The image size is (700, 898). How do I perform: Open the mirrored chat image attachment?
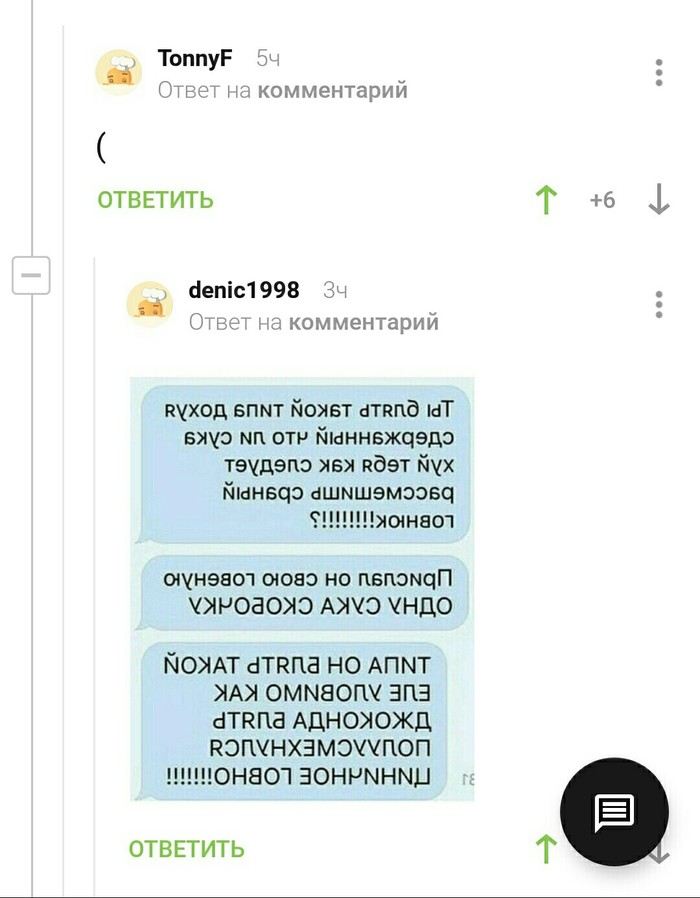[x=302, y=588]
